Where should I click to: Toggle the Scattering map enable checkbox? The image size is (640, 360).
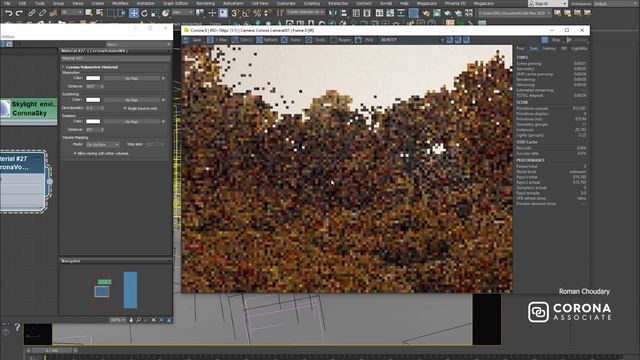(163, 100)
